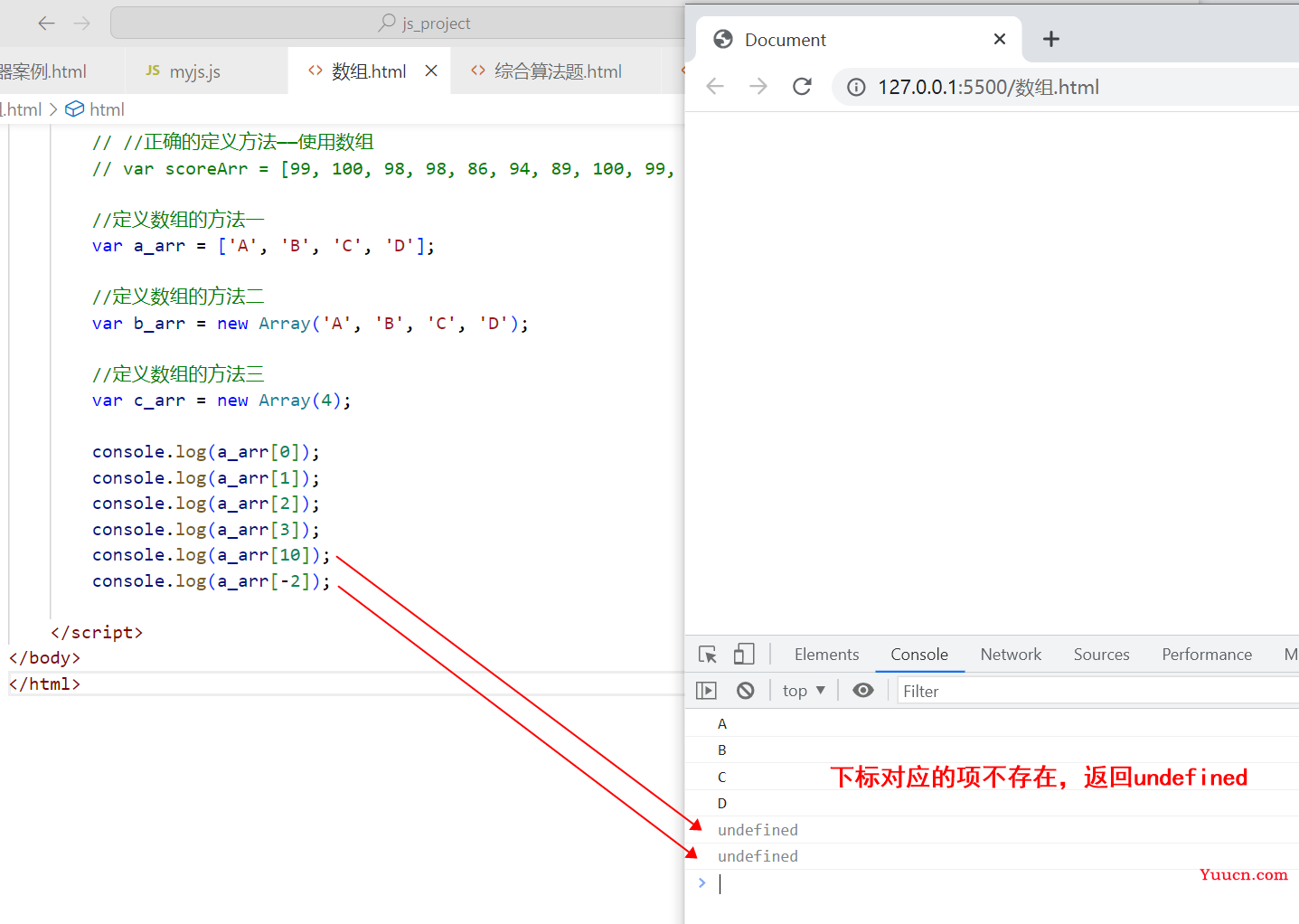Open the js_project search command box
This screenshot has width=1299, height=924.
tap(398, 24)
